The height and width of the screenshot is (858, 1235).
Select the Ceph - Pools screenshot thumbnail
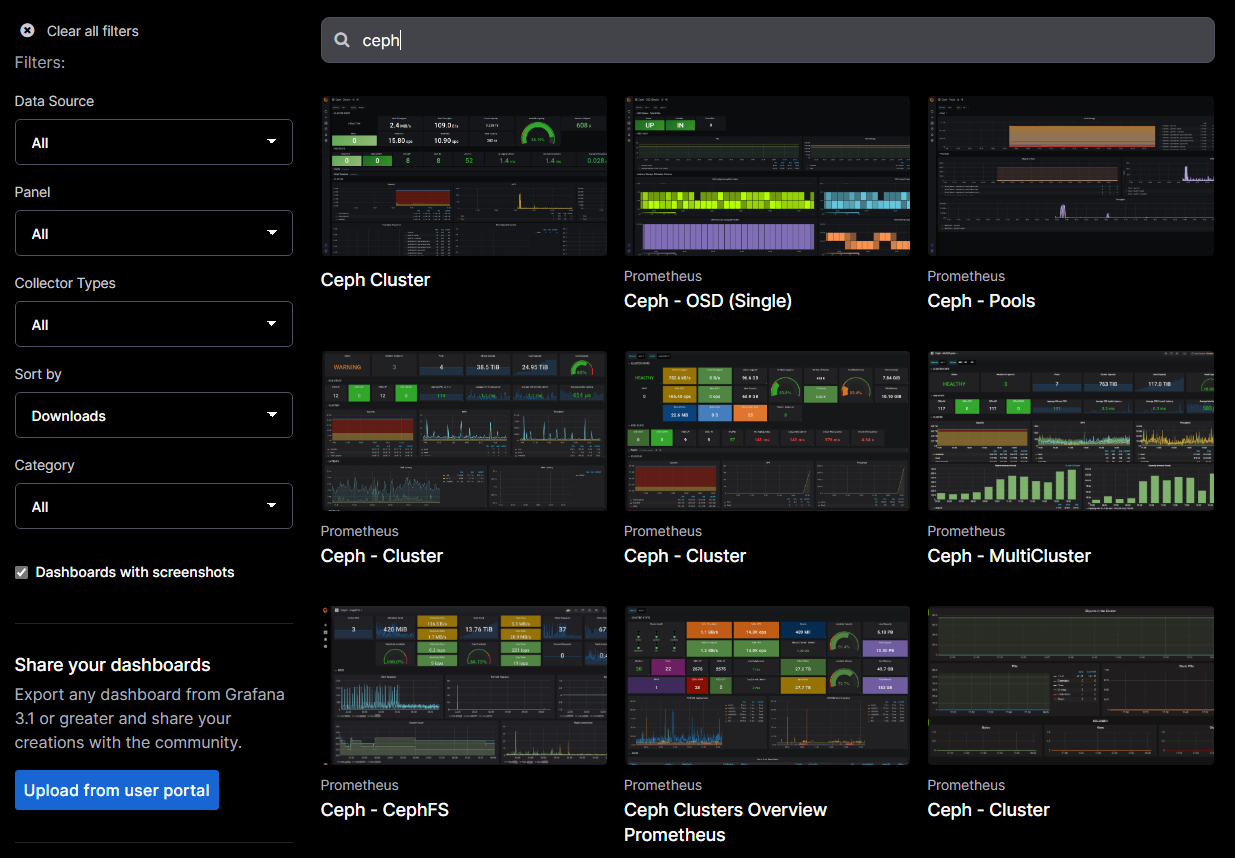tap(1070, 176)
